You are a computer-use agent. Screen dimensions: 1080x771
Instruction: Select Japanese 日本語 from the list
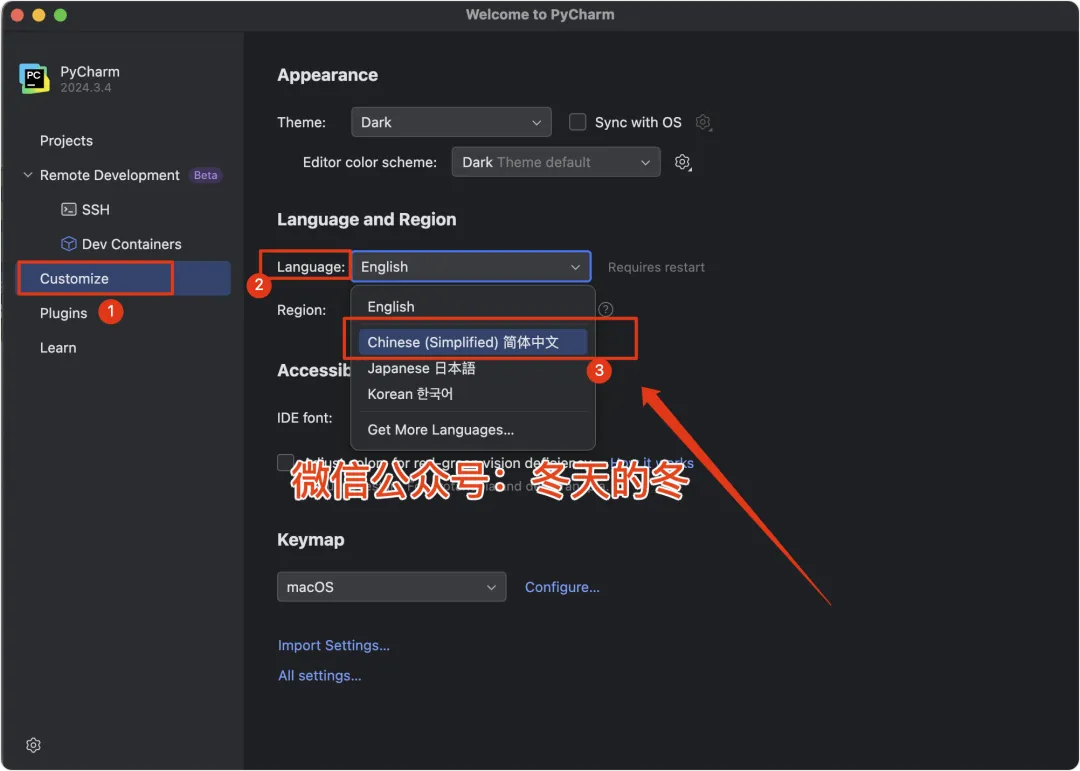472,369
